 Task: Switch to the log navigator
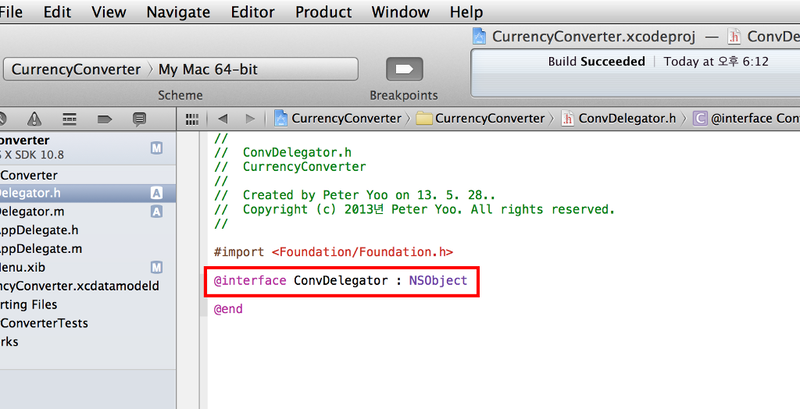(x=139, y=118)
